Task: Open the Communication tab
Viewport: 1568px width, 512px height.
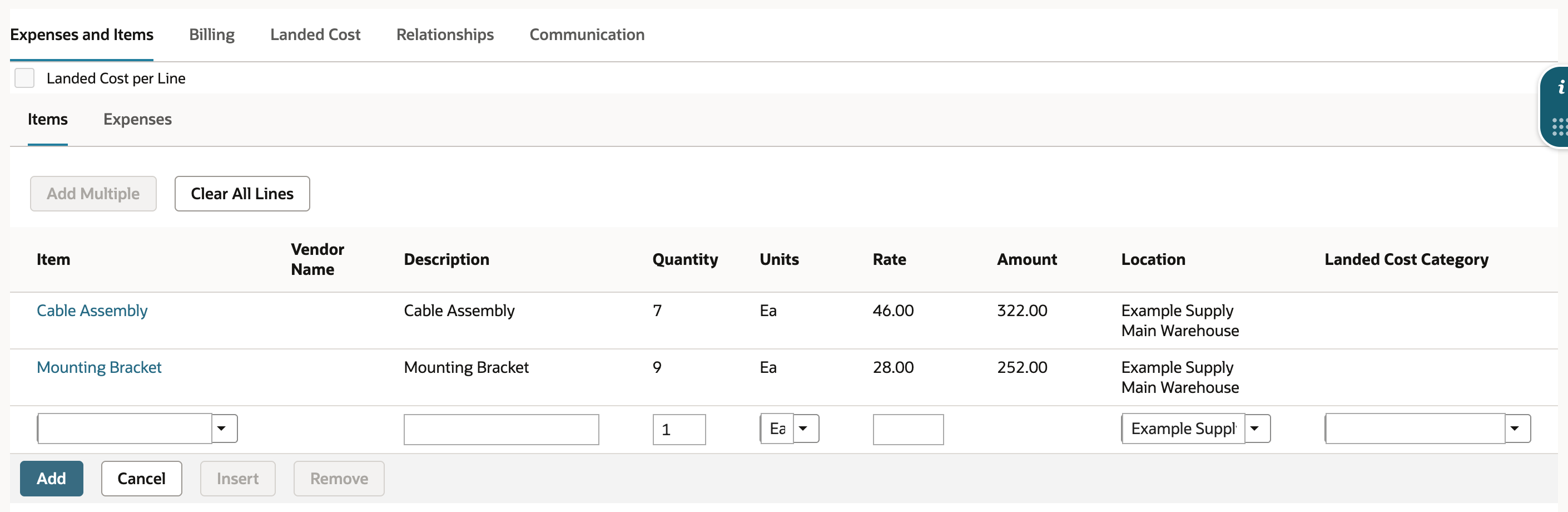Action: pyautogui.click(x=587, y=35)
